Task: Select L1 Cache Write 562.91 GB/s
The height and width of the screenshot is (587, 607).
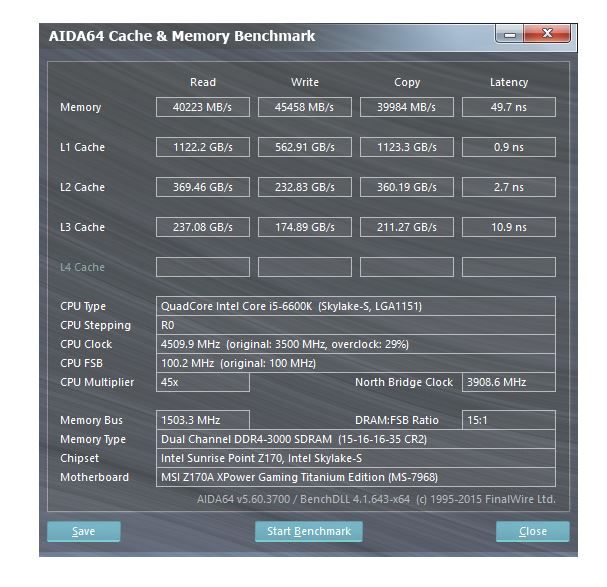Action: pyautogui.click(x=305, y=147)
